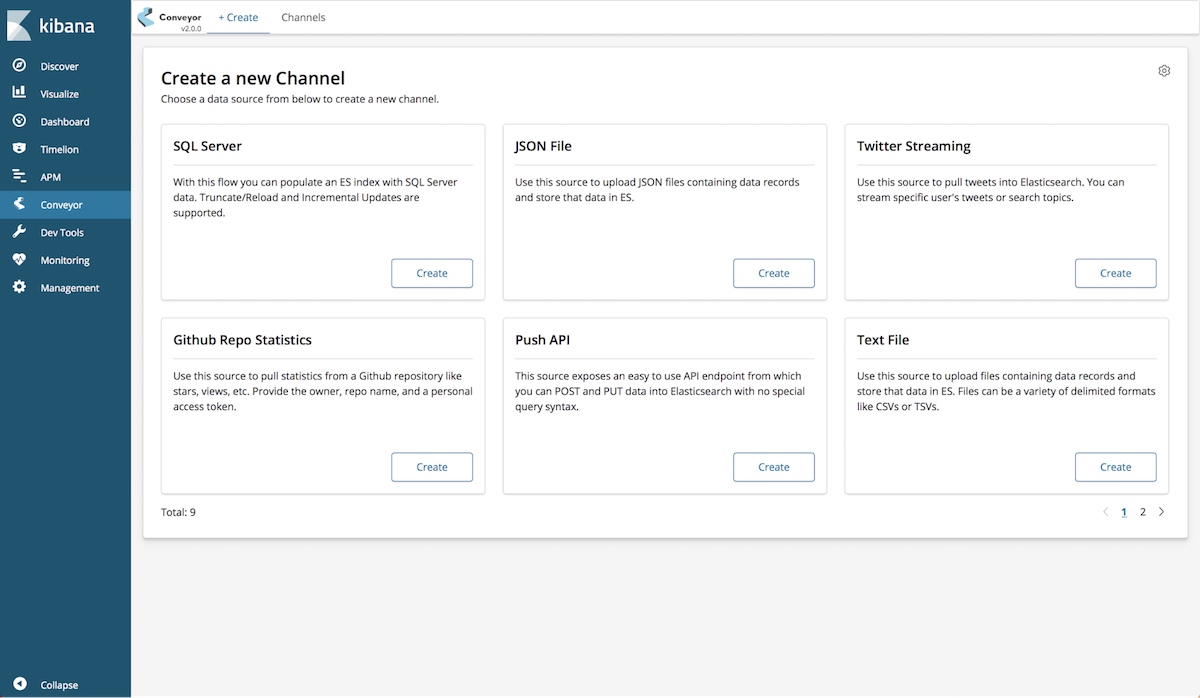This screenshot has width=1200, height=698.
Task: Open Dashboard via its gauge icon
Action: tap(19, 121)
